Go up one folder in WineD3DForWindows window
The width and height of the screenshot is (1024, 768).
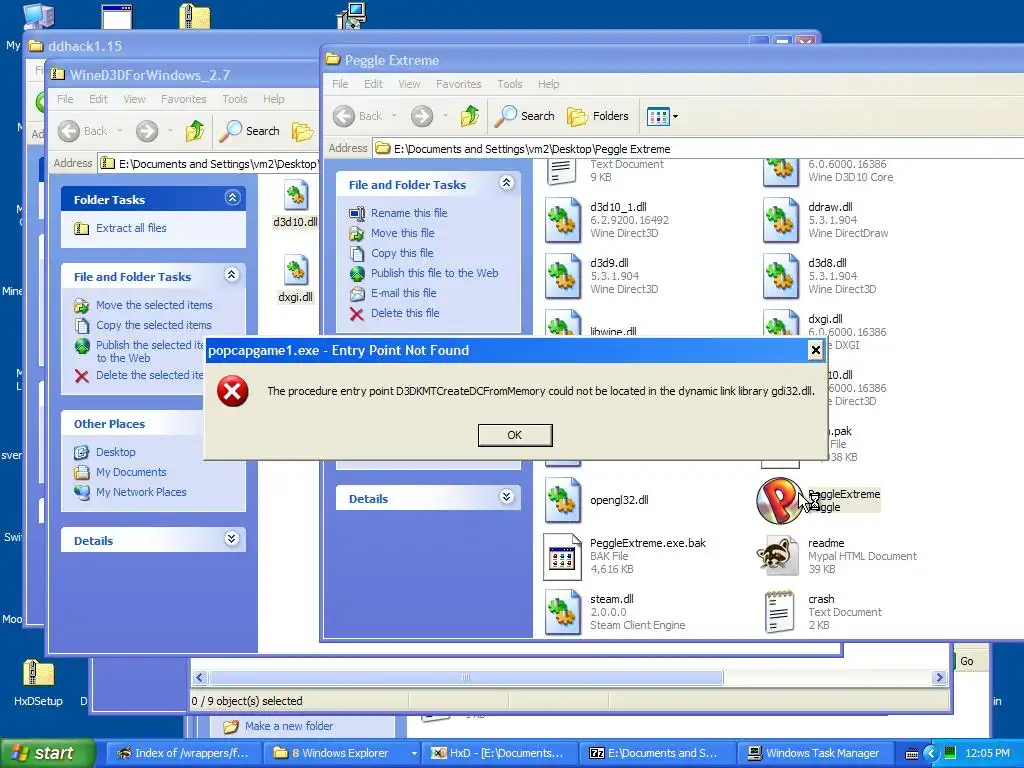[195, 131]
